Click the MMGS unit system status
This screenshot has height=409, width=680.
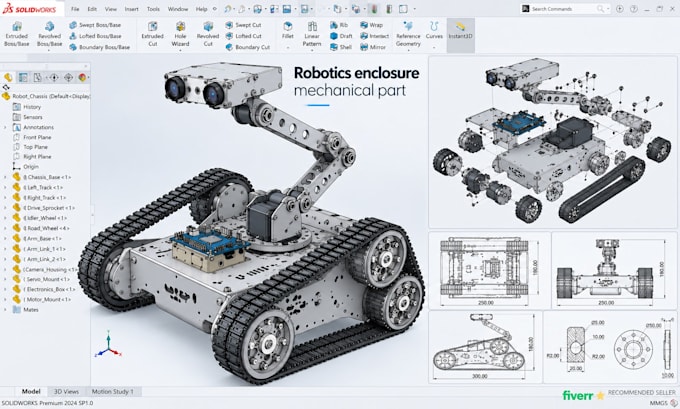pyautogui.click(x=658, y=403)
